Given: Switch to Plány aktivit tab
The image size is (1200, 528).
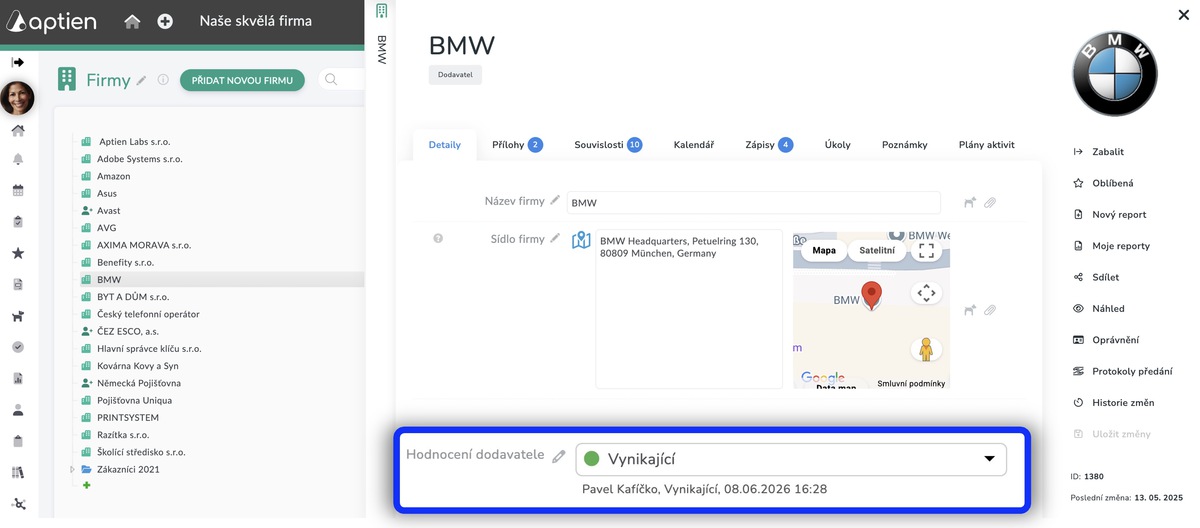Looking at the screenshot, I should pos(987,145).
